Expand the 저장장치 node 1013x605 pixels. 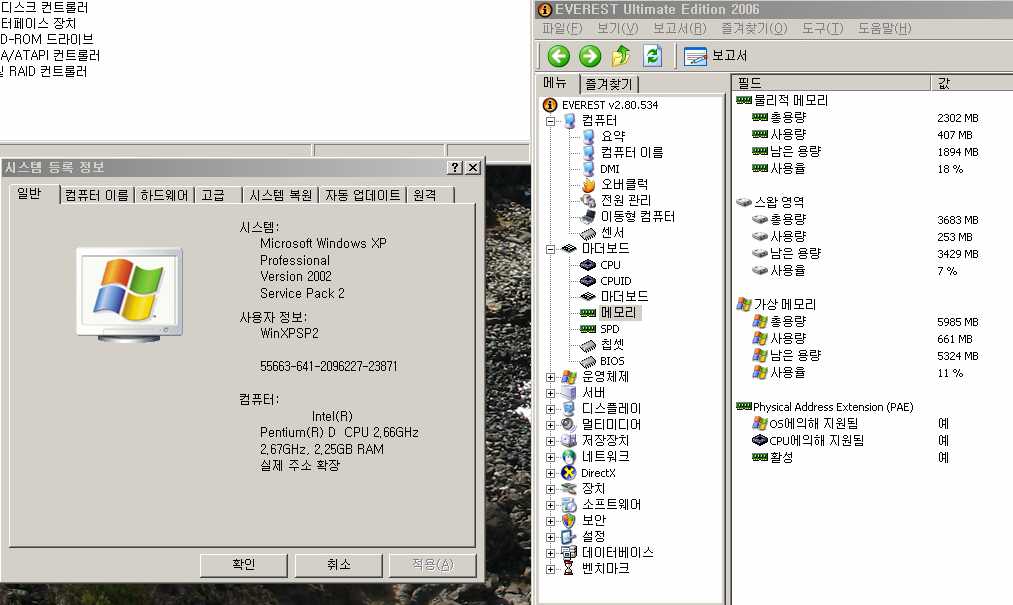click(x=550, y=441)
